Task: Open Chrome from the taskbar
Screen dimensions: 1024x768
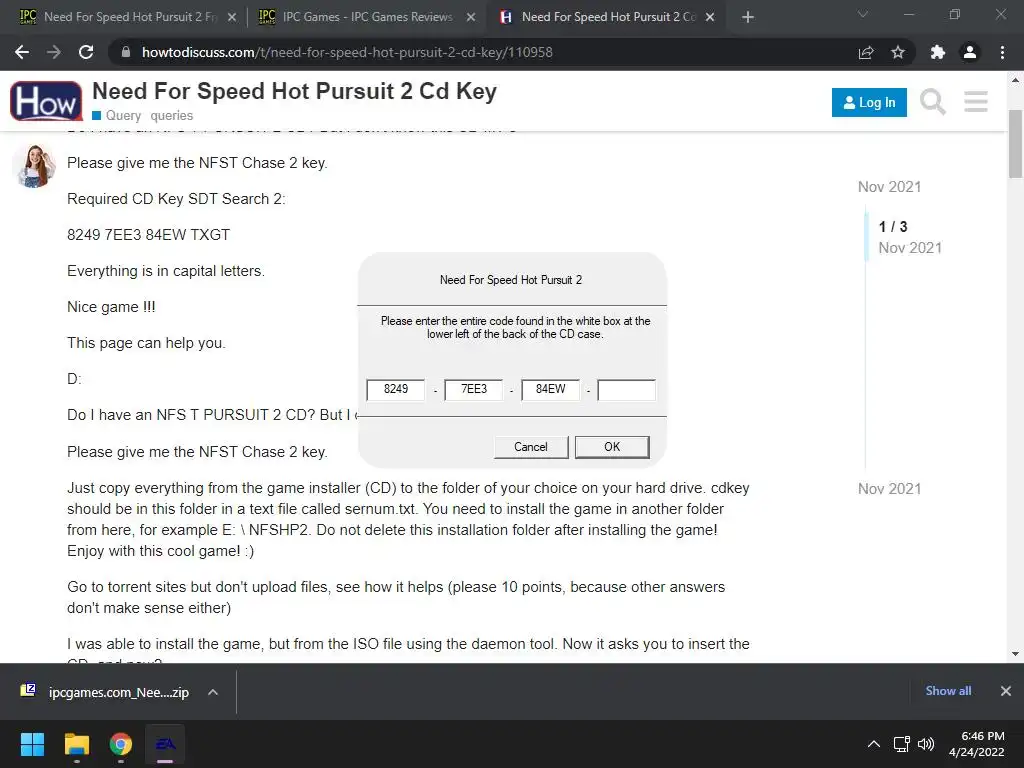Action: pyautogui.click(x=121, y=744)
